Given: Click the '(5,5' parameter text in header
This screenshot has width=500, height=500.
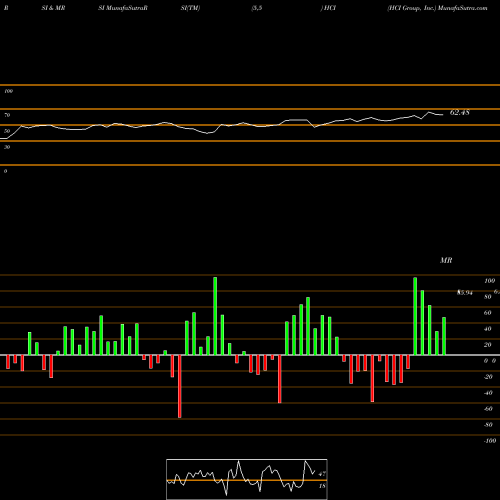Looking at the screenshot, I should point(257,8).
